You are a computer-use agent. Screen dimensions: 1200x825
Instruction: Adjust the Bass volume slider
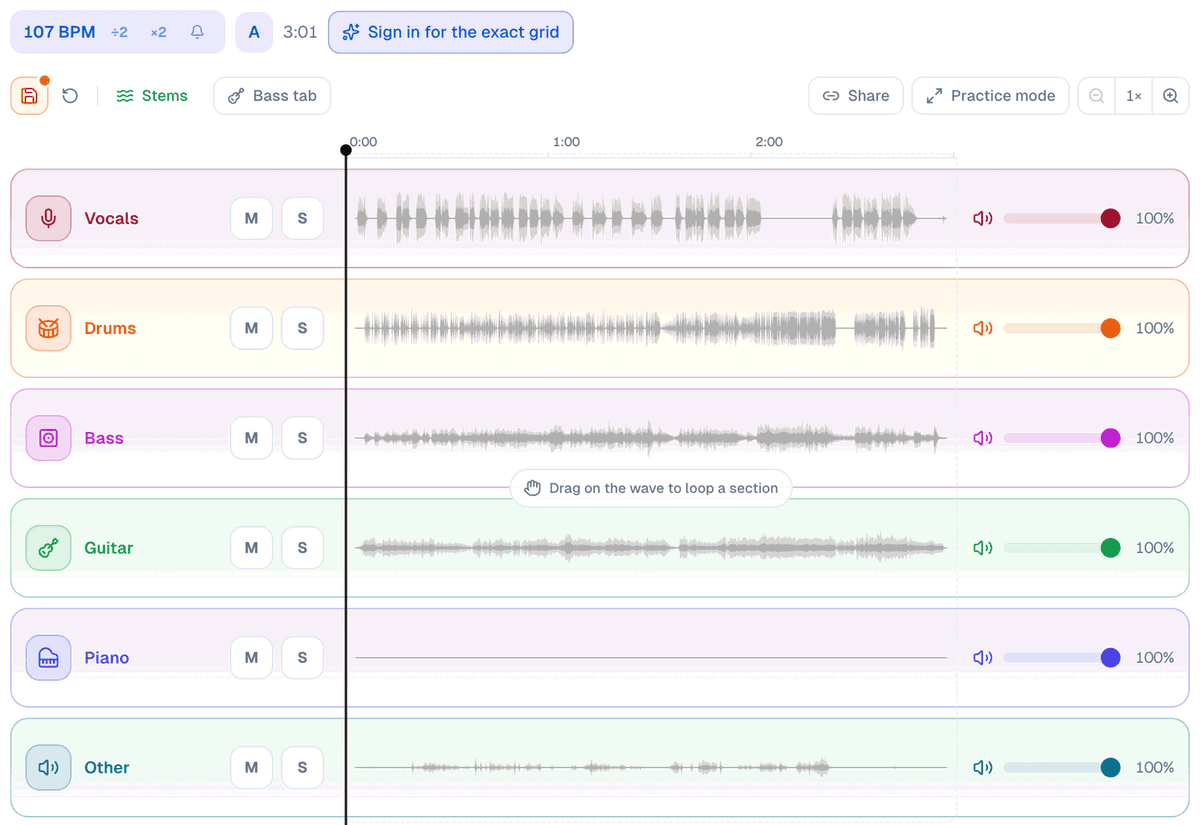click(x=1061, y=438)
